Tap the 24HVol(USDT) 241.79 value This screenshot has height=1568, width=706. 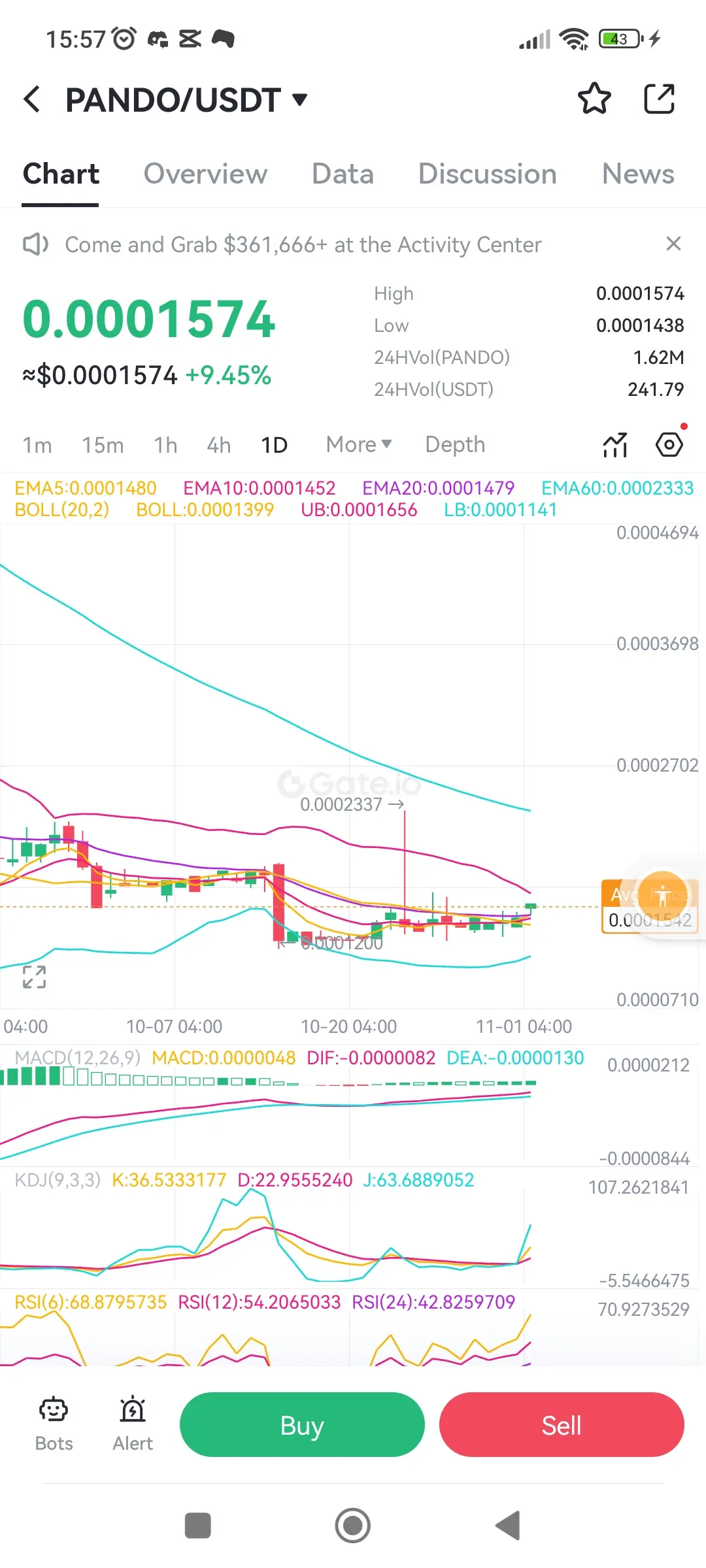[656, 389]
